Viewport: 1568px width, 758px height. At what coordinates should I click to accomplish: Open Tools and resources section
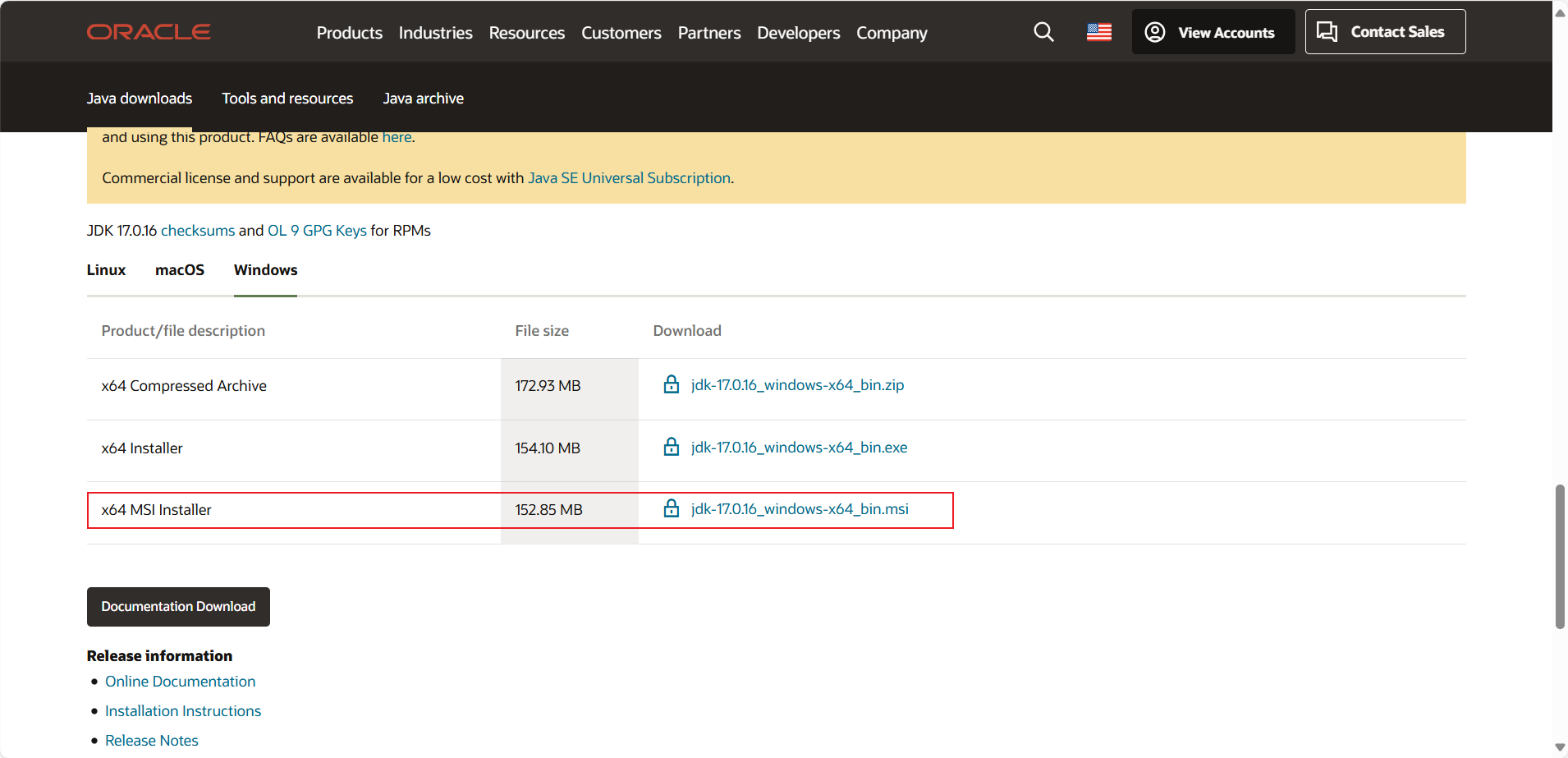pos(287,99)
